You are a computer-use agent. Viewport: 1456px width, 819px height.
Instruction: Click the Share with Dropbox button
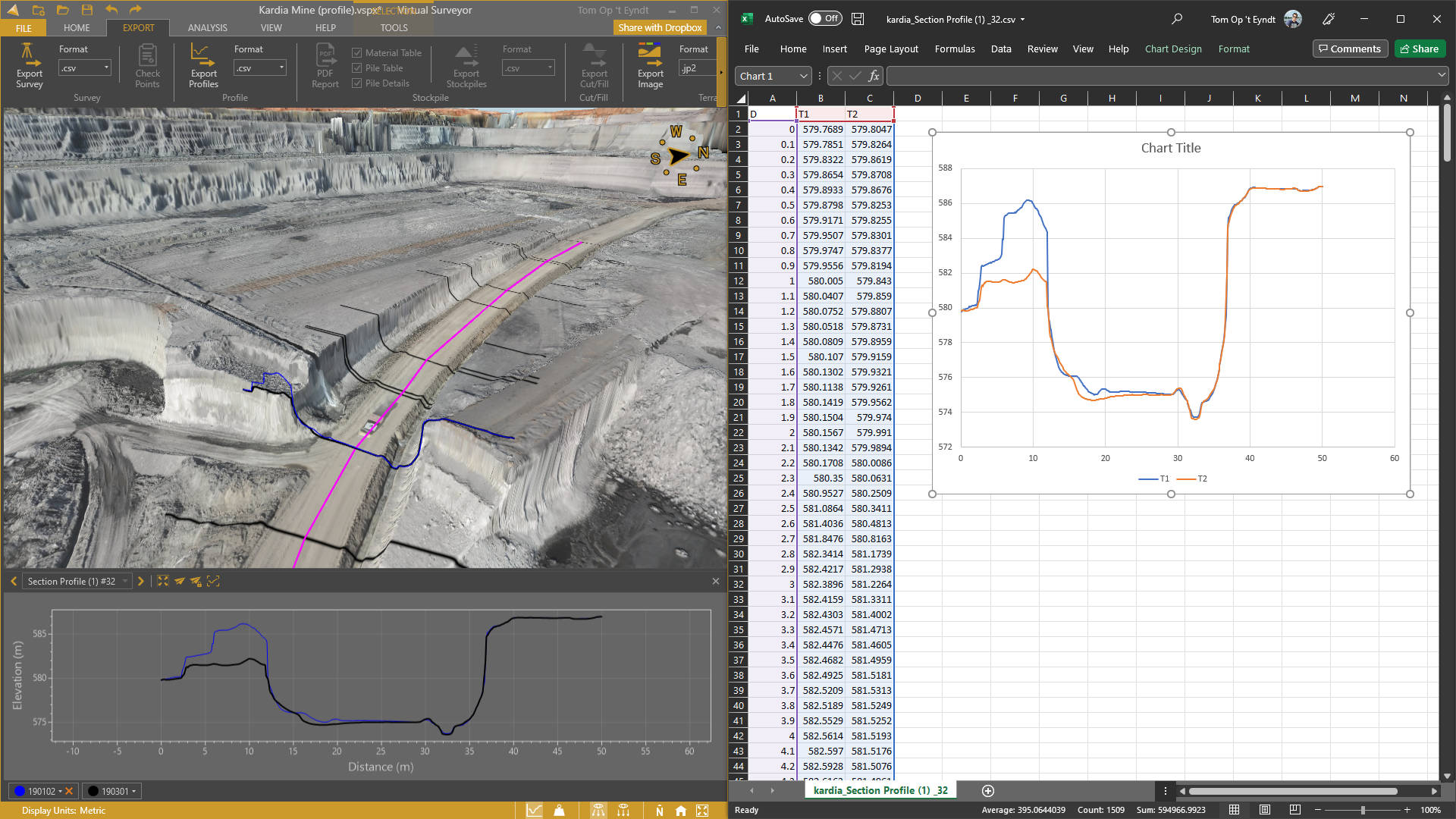point(660,27)
